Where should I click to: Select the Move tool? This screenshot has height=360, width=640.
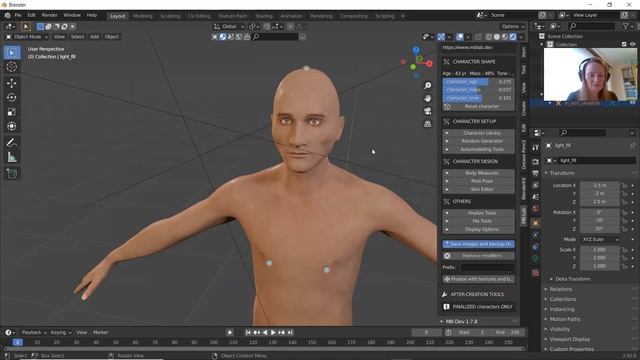12,83
